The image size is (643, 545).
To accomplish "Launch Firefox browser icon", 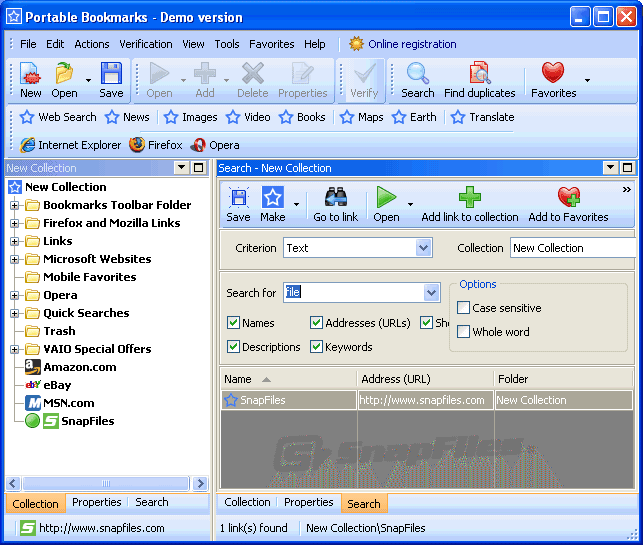I will (137, 145).
